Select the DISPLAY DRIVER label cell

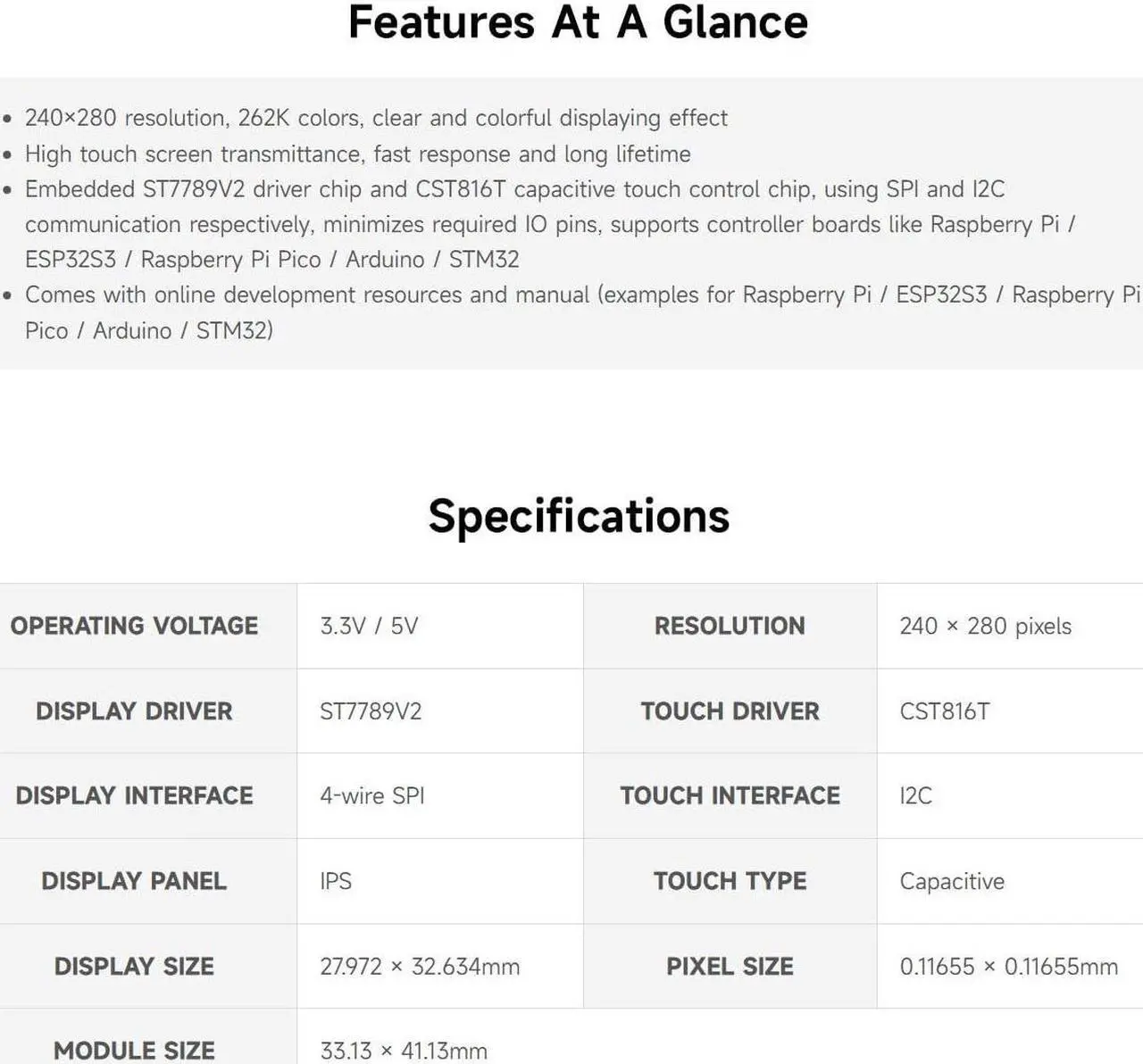pyautogui.click(x=148, y=711)
